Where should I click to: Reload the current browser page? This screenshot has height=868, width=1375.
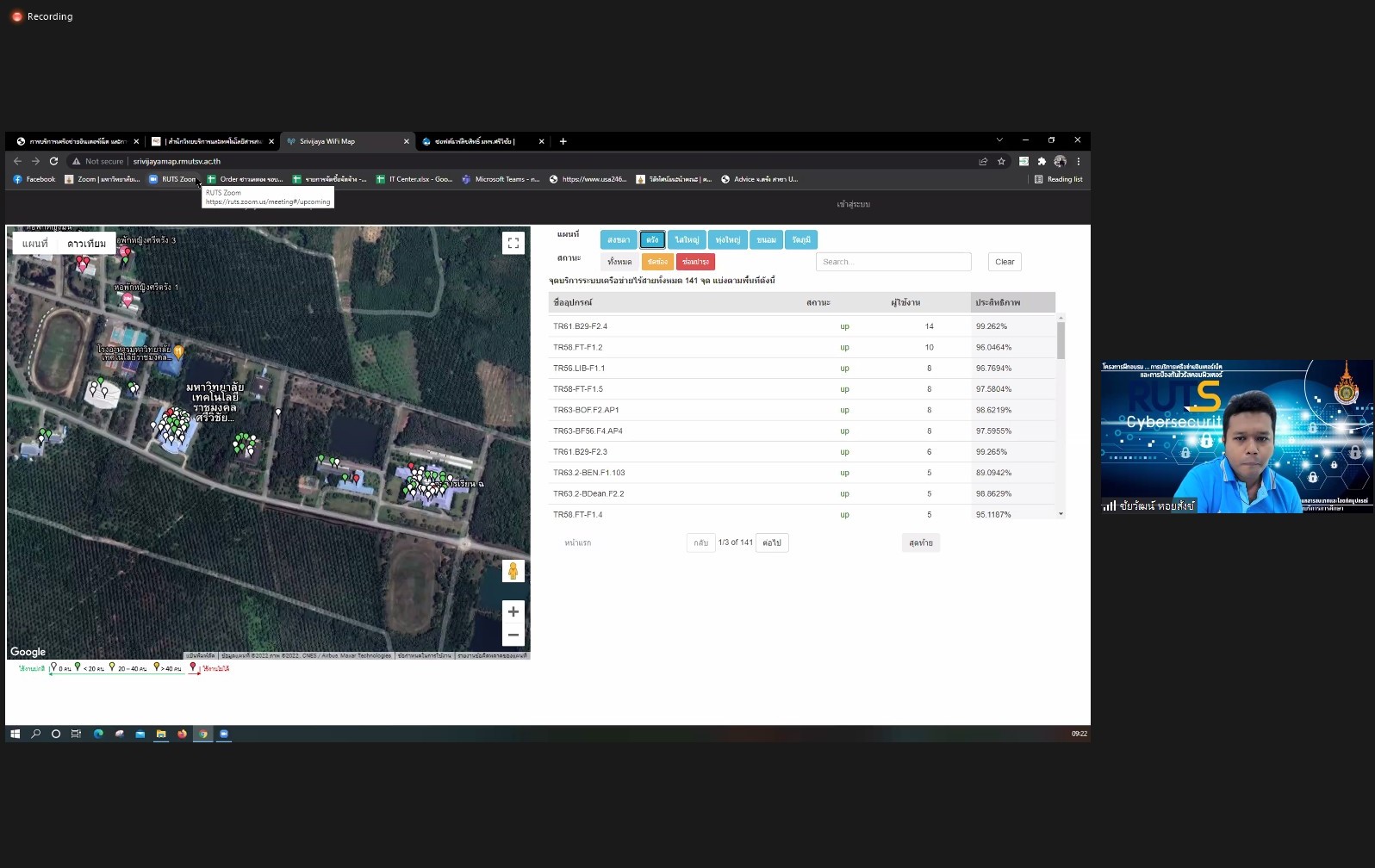click(x=53, y=161)
